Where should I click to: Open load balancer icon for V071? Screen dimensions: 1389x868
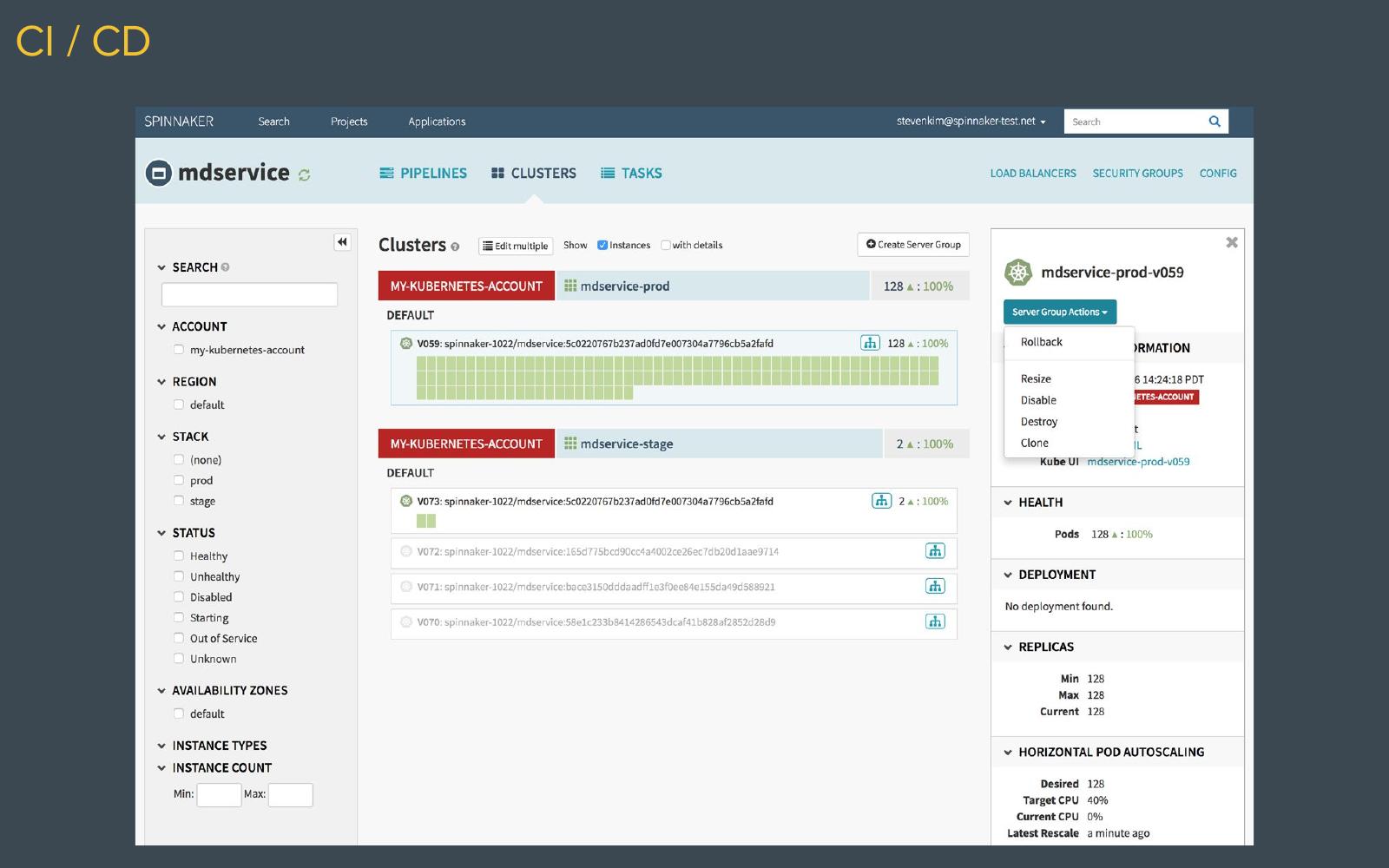(x=935, y=587)
